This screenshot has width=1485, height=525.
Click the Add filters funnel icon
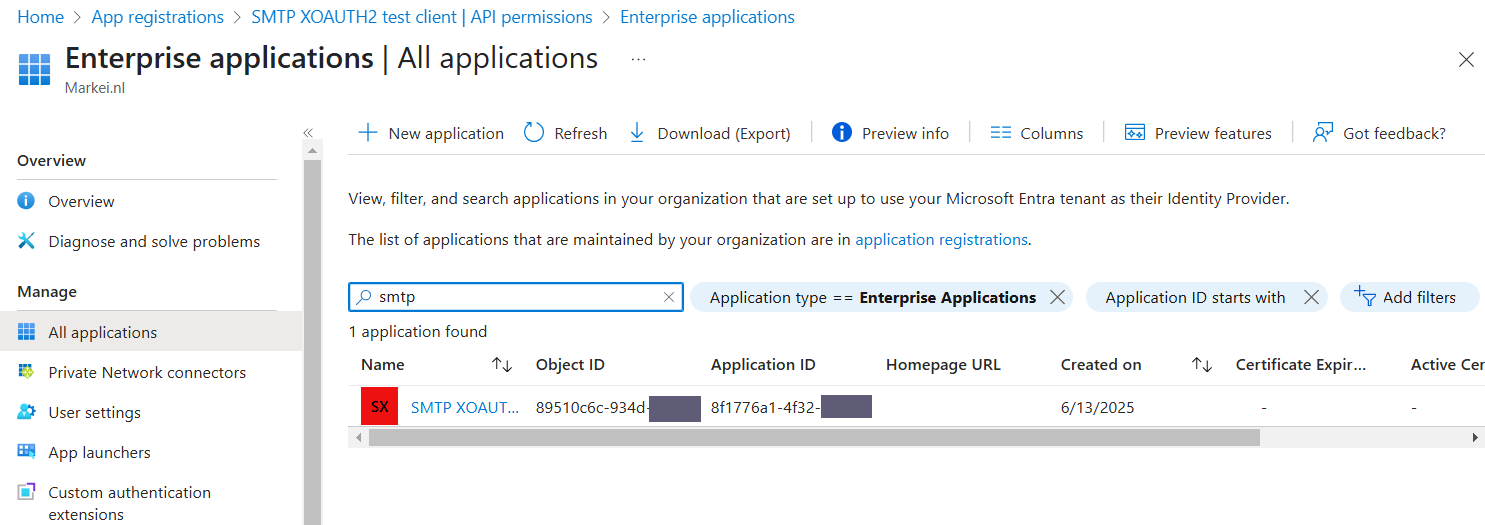coord(1365,296)
